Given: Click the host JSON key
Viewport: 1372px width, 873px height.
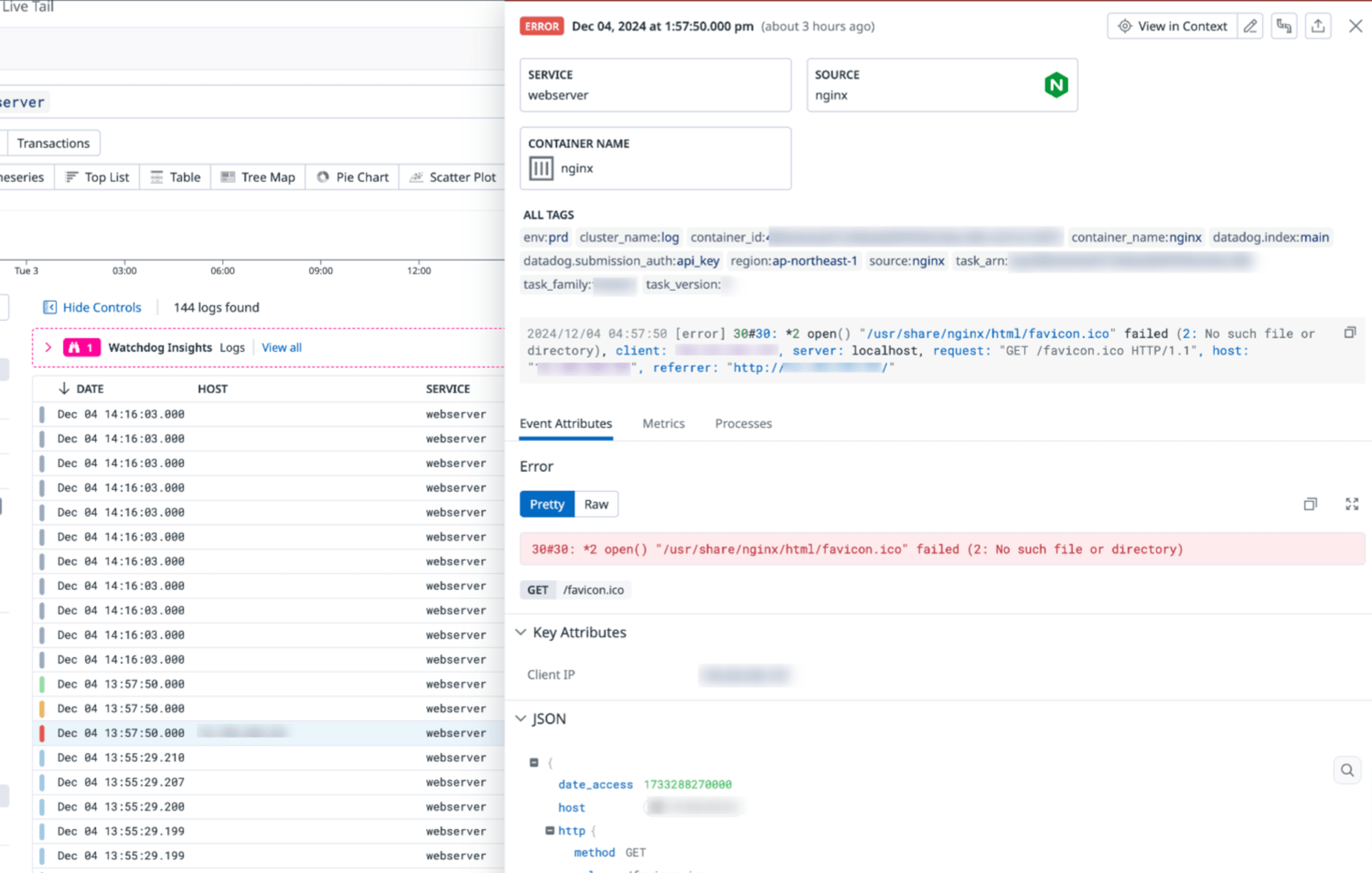Looking at the screenshot, I should click(571, 808).
